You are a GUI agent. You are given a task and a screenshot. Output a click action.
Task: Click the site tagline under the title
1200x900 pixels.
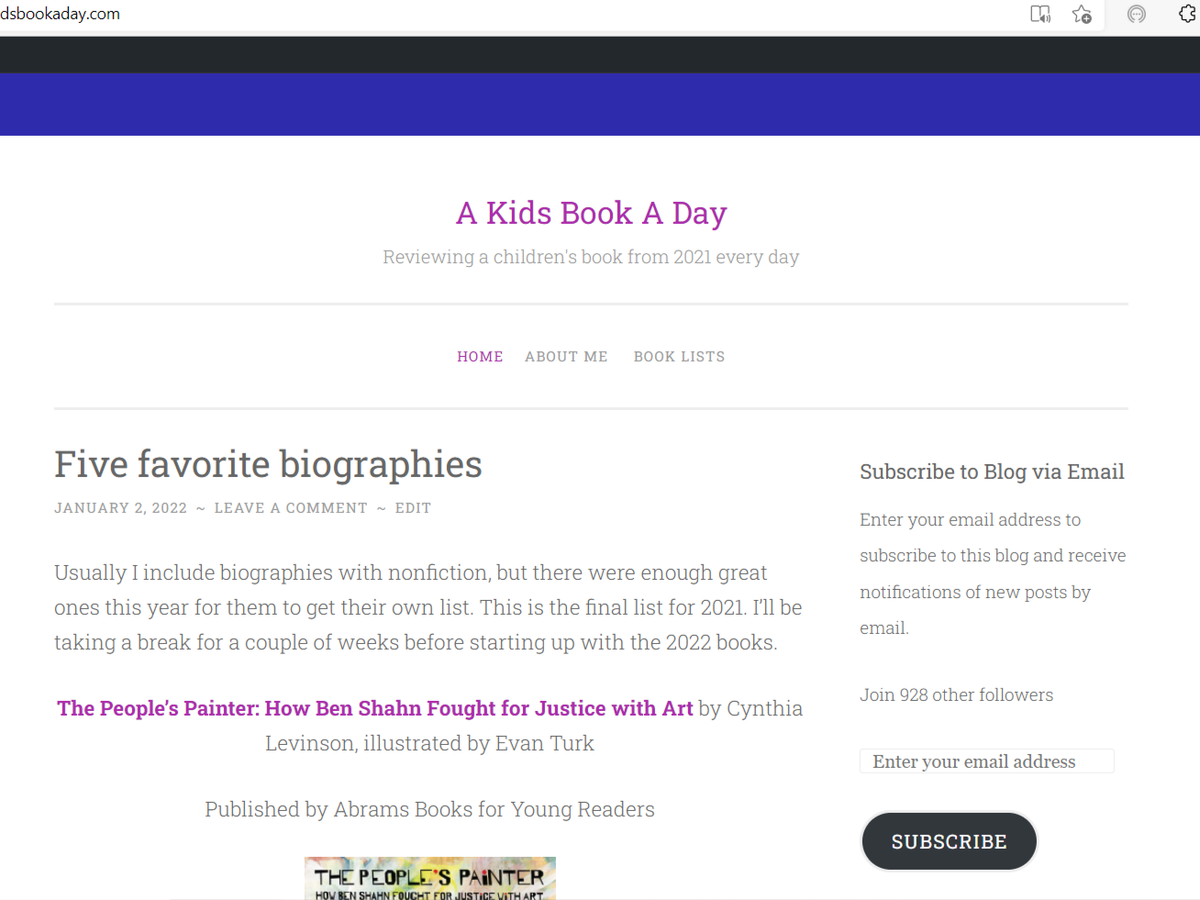(x=591, y=257)
